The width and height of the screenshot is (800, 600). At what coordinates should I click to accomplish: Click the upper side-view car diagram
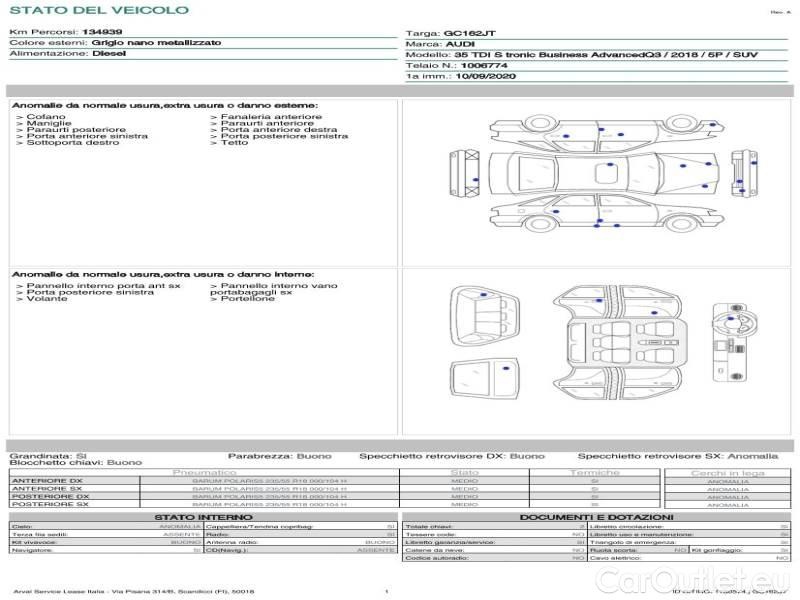coord(606,133)
